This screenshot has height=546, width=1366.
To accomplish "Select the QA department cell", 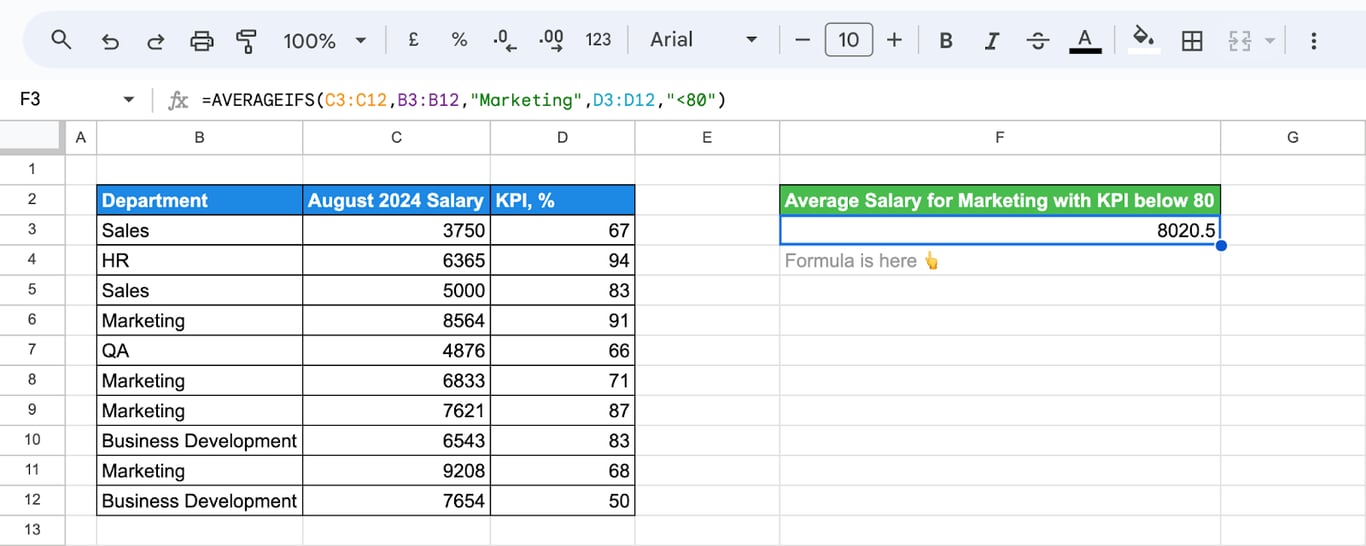I will [199, 350].
